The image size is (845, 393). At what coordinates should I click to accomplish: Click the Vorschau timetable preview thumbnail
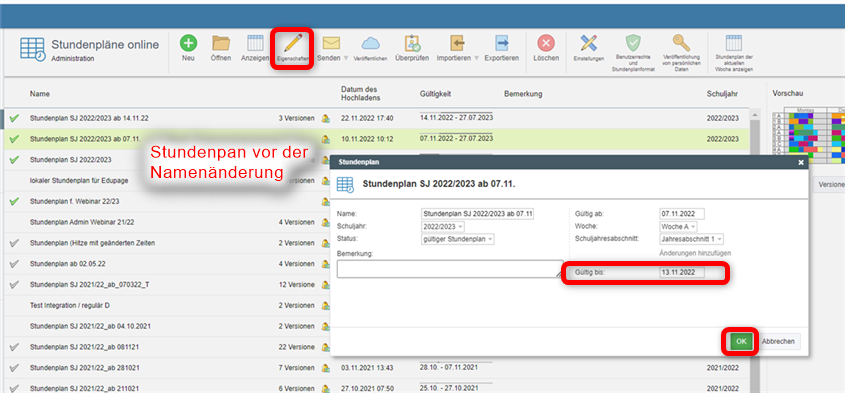pos(808,135)
